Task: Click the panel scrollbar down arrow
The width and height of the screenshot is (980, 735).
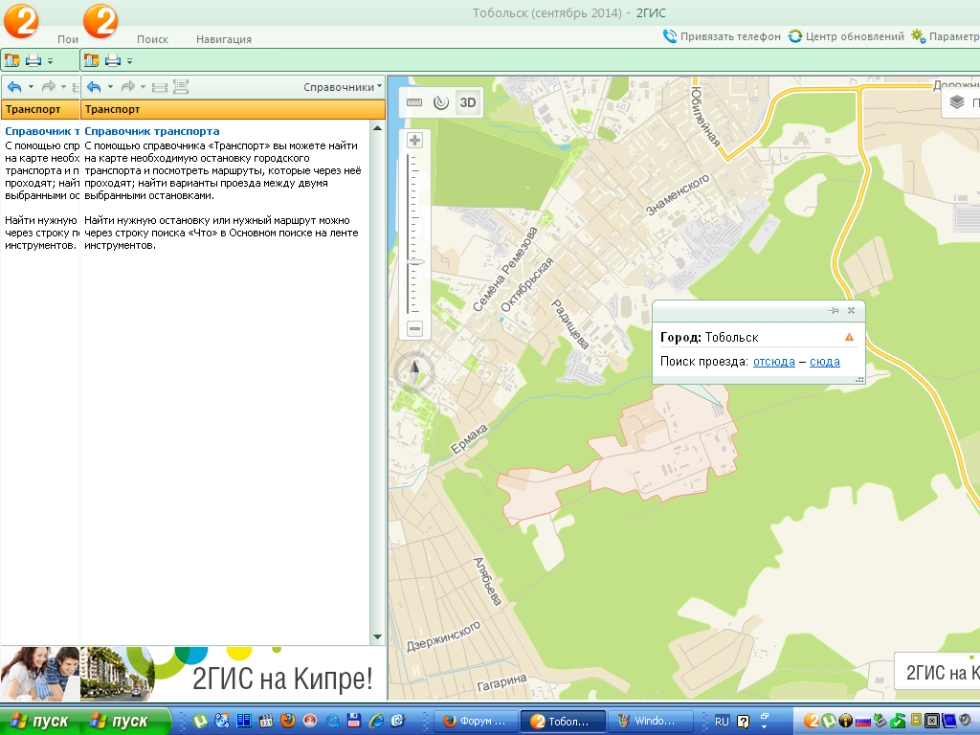Action: coord(377,637)
